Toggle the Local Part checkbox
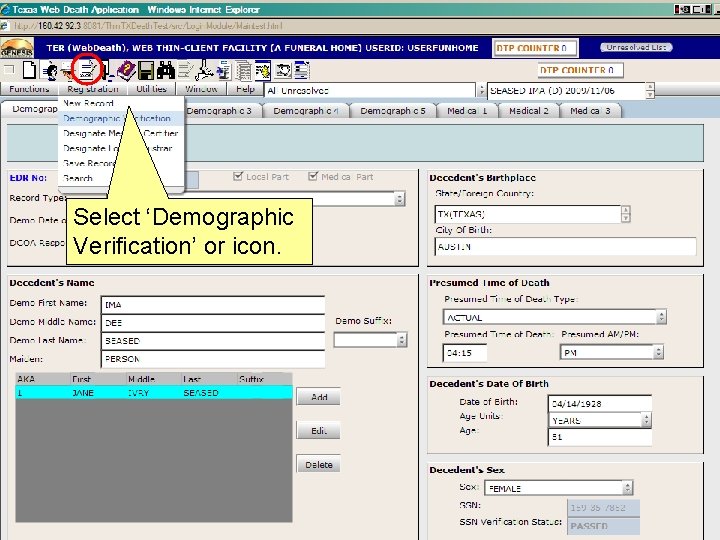This screenshot has width=720, height=540. (237, 176)
